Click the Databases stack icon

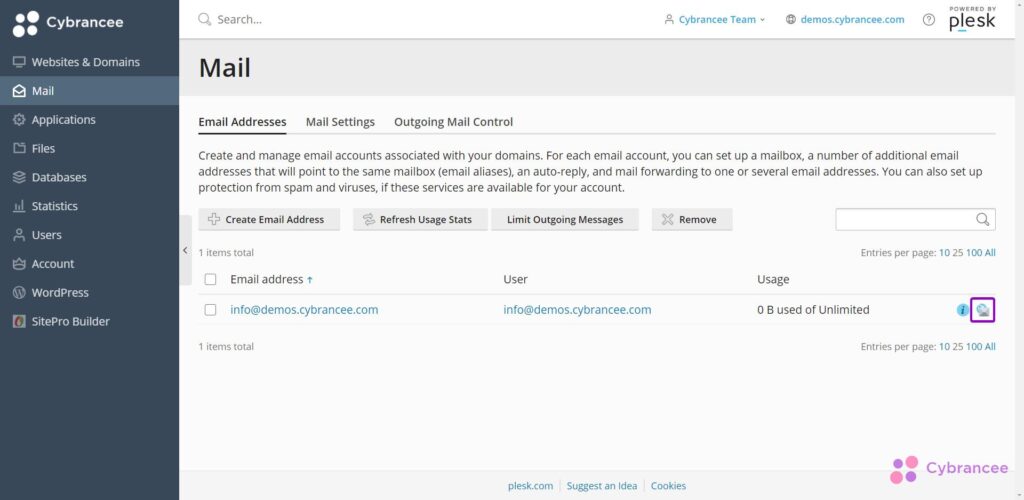point(20,177)
